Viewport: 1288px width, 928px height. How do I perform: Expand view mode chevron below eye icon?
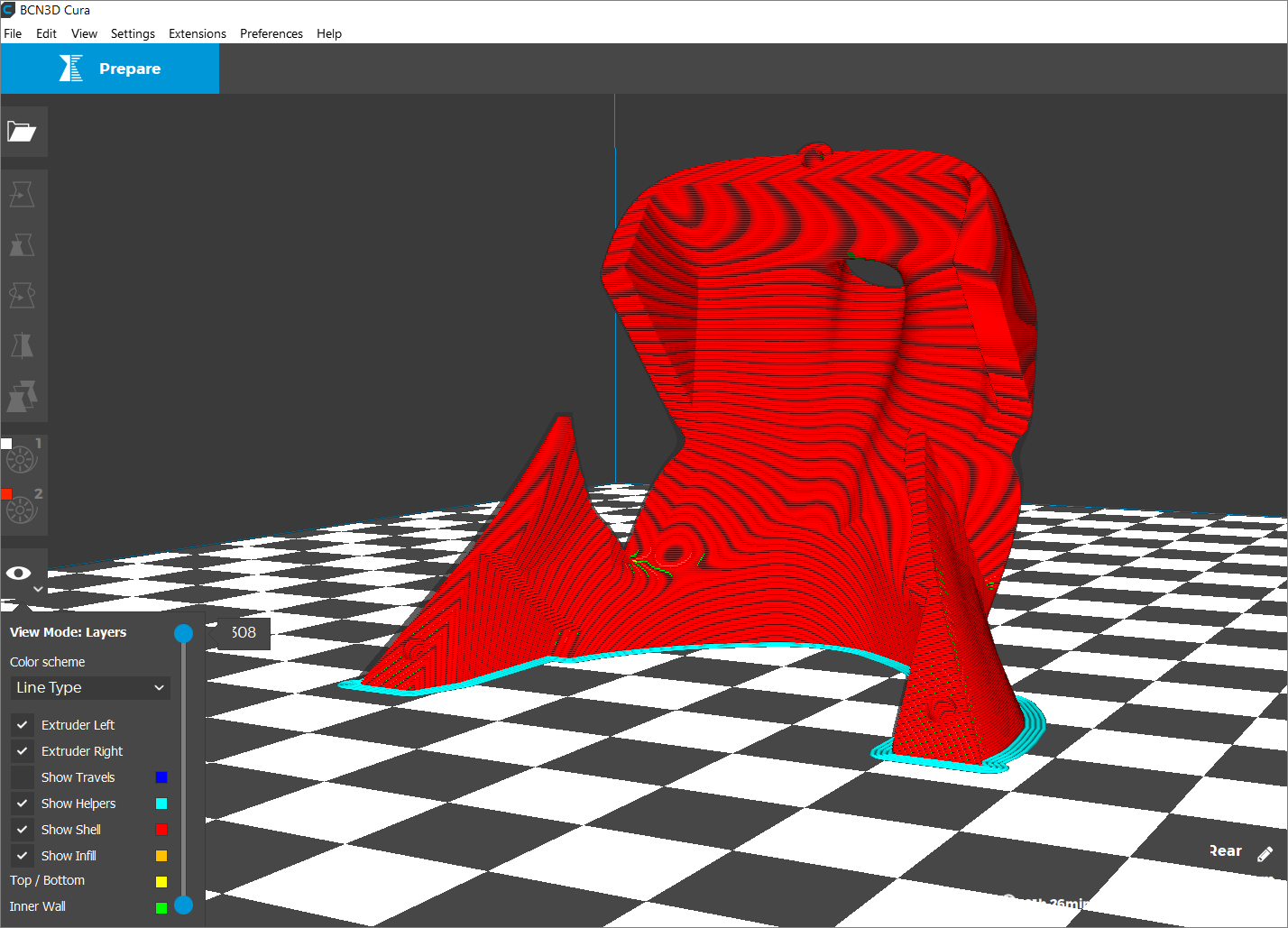pos(38,589)
